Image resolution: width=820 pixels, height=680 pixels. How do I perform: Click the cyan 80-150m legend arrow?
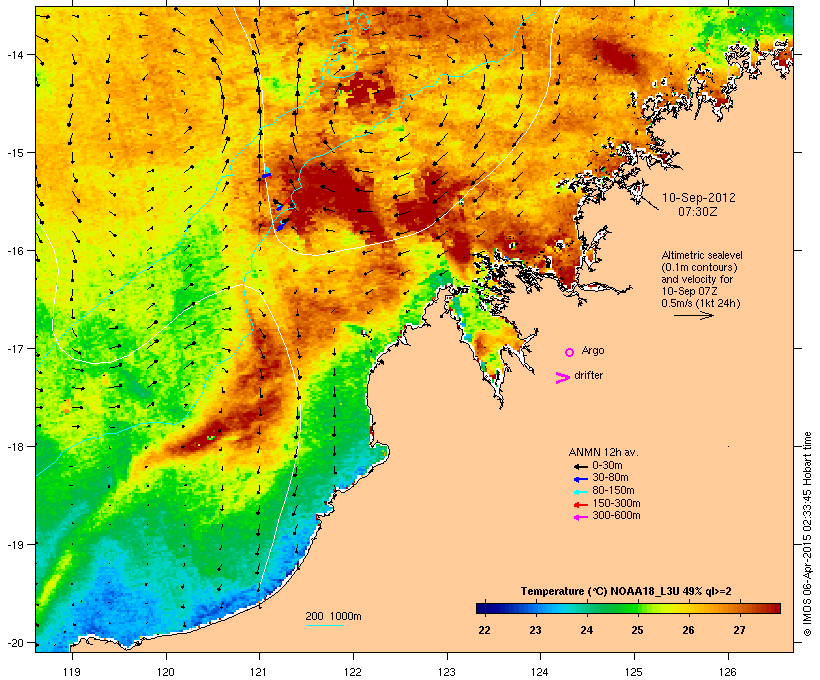pos(580,492)
